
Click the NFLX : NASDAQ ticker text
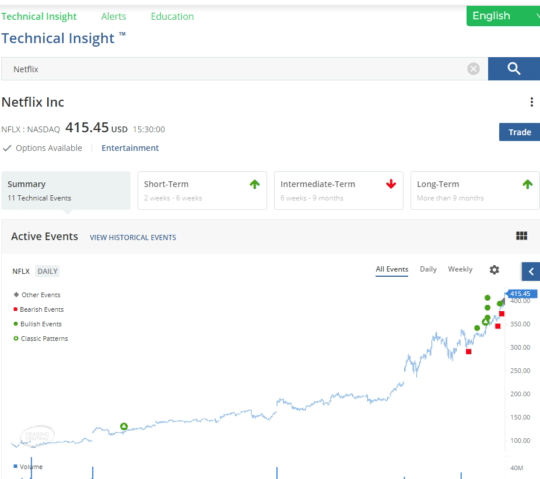coord(31,129)
